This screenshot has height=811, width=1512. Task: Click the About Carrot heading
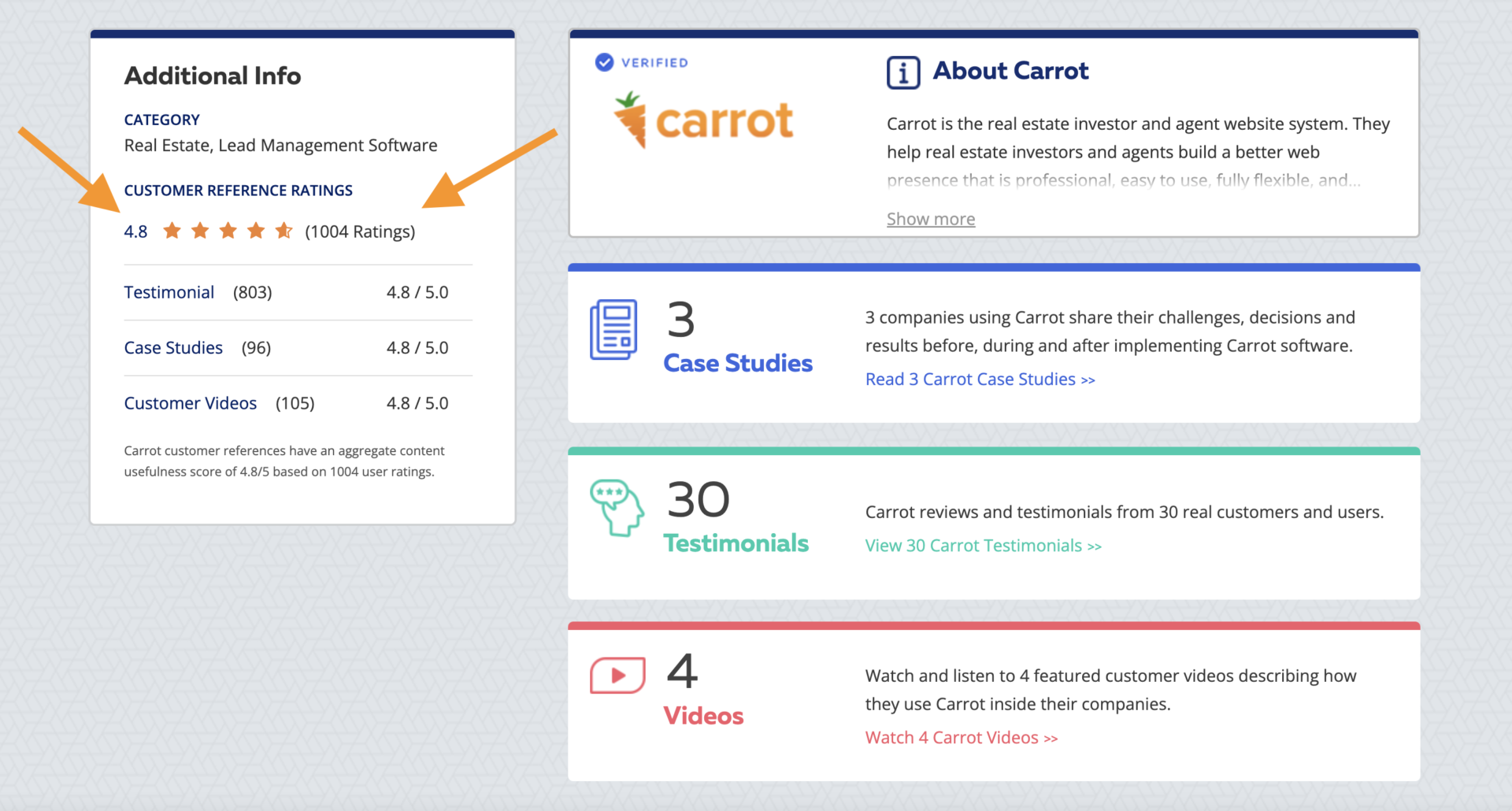tap(1011, 71)
